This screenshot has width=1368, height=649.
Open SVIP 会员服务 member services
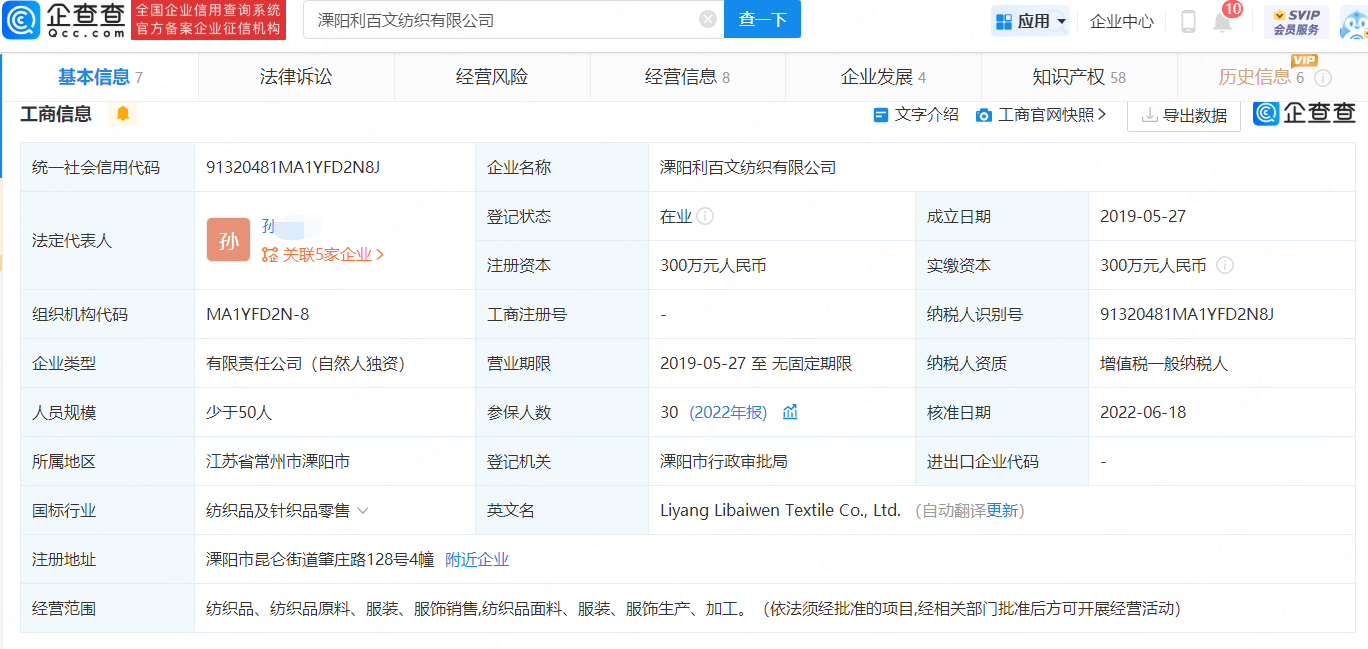point(1296,19)
